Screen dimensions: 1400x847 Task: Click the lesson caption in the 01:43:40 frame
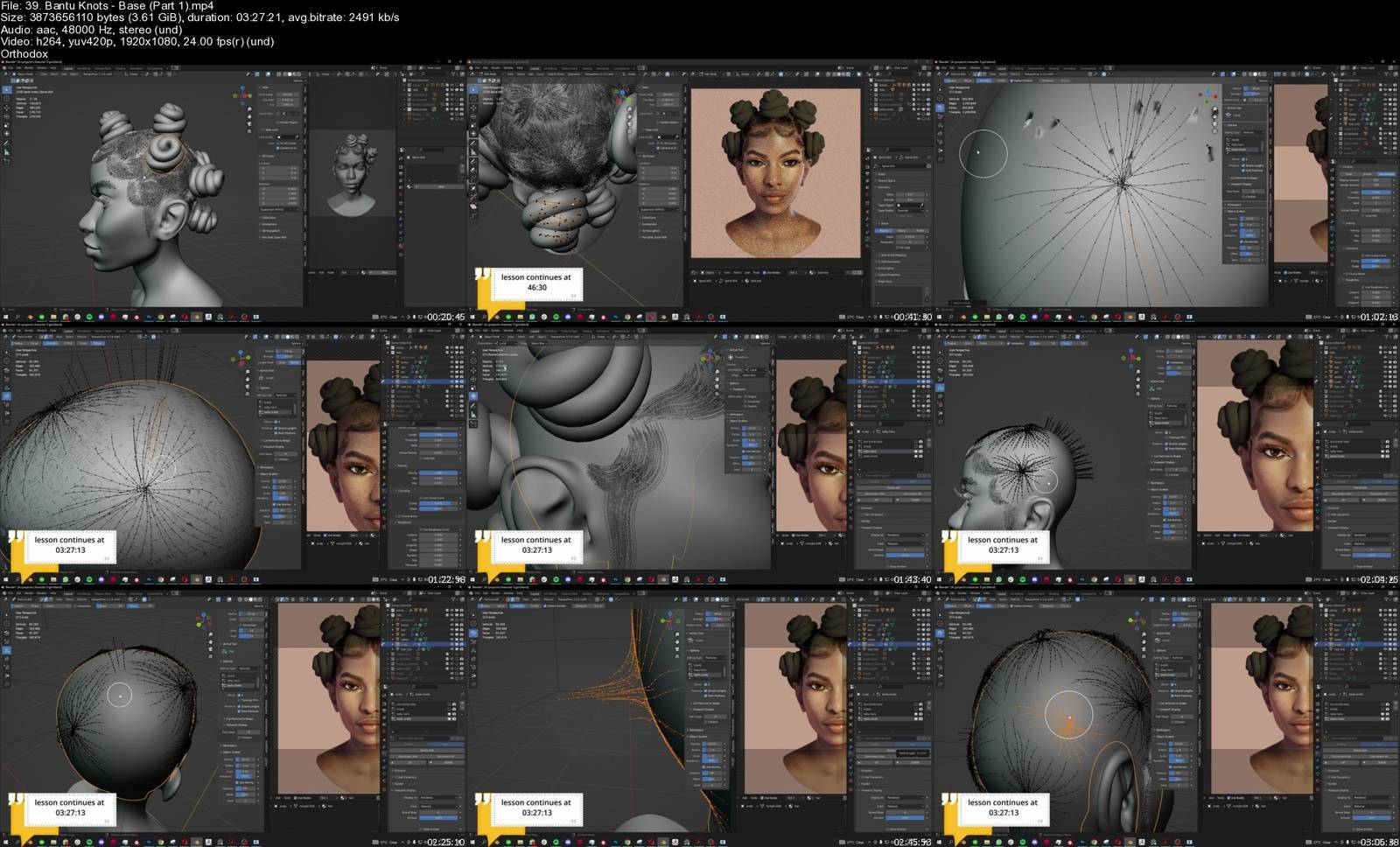tap(535, 545)
